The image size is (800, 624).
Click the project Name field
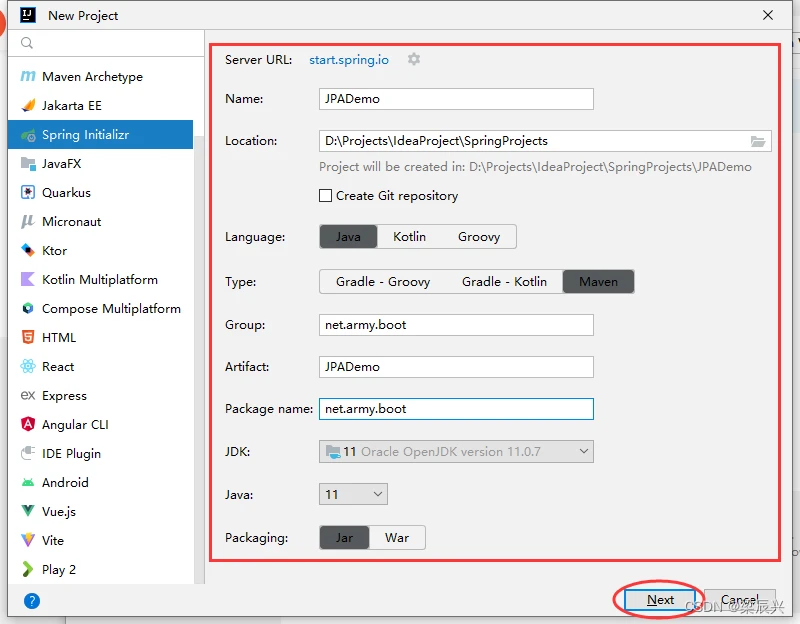456,99
